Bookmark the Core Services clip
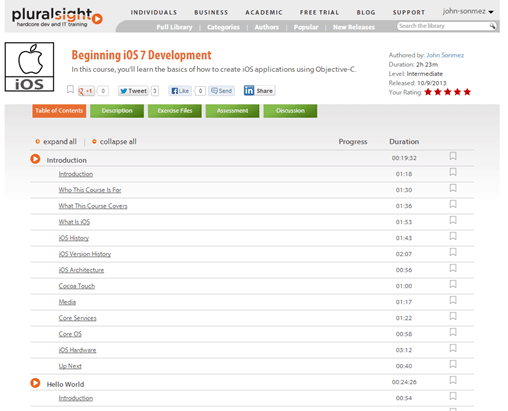This screenshot has width=508, height=411. [453, 316]
